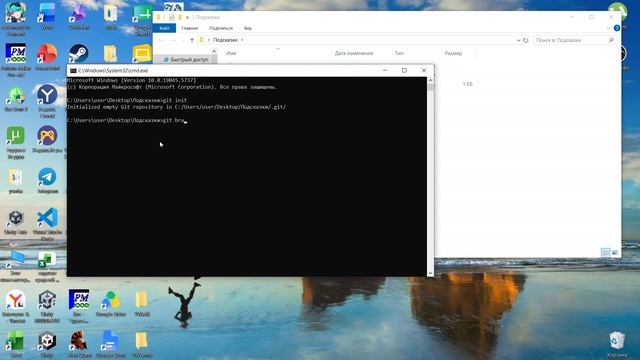Launch Visual Studio Code from desktop

47,218
